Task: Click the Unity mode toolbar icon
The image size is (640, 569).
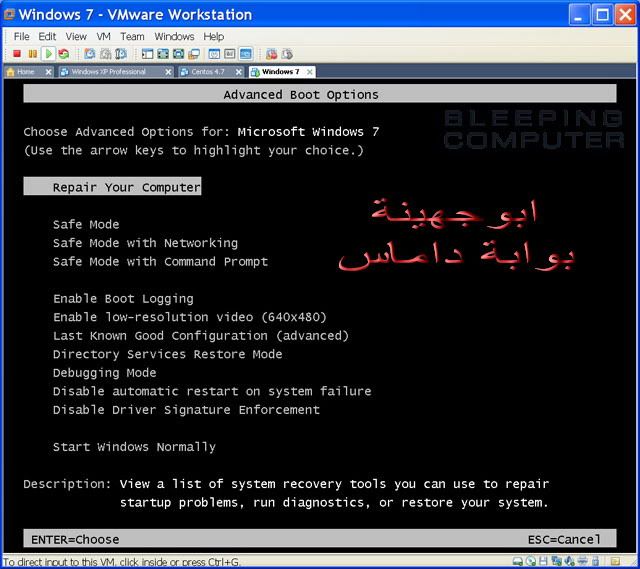Action: 194,54
